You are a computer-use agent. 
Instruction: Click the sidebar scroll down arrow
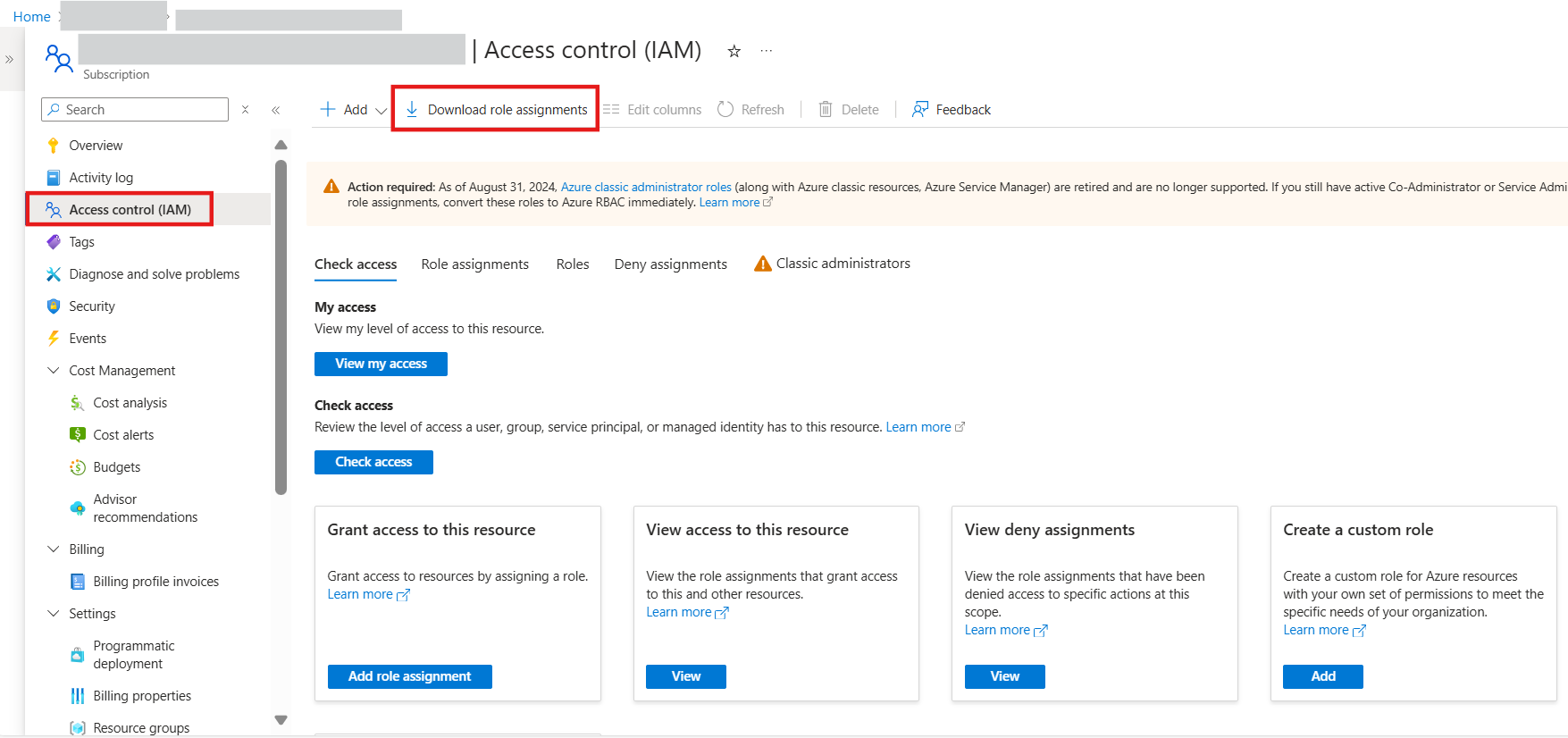[x=281, y=720]
